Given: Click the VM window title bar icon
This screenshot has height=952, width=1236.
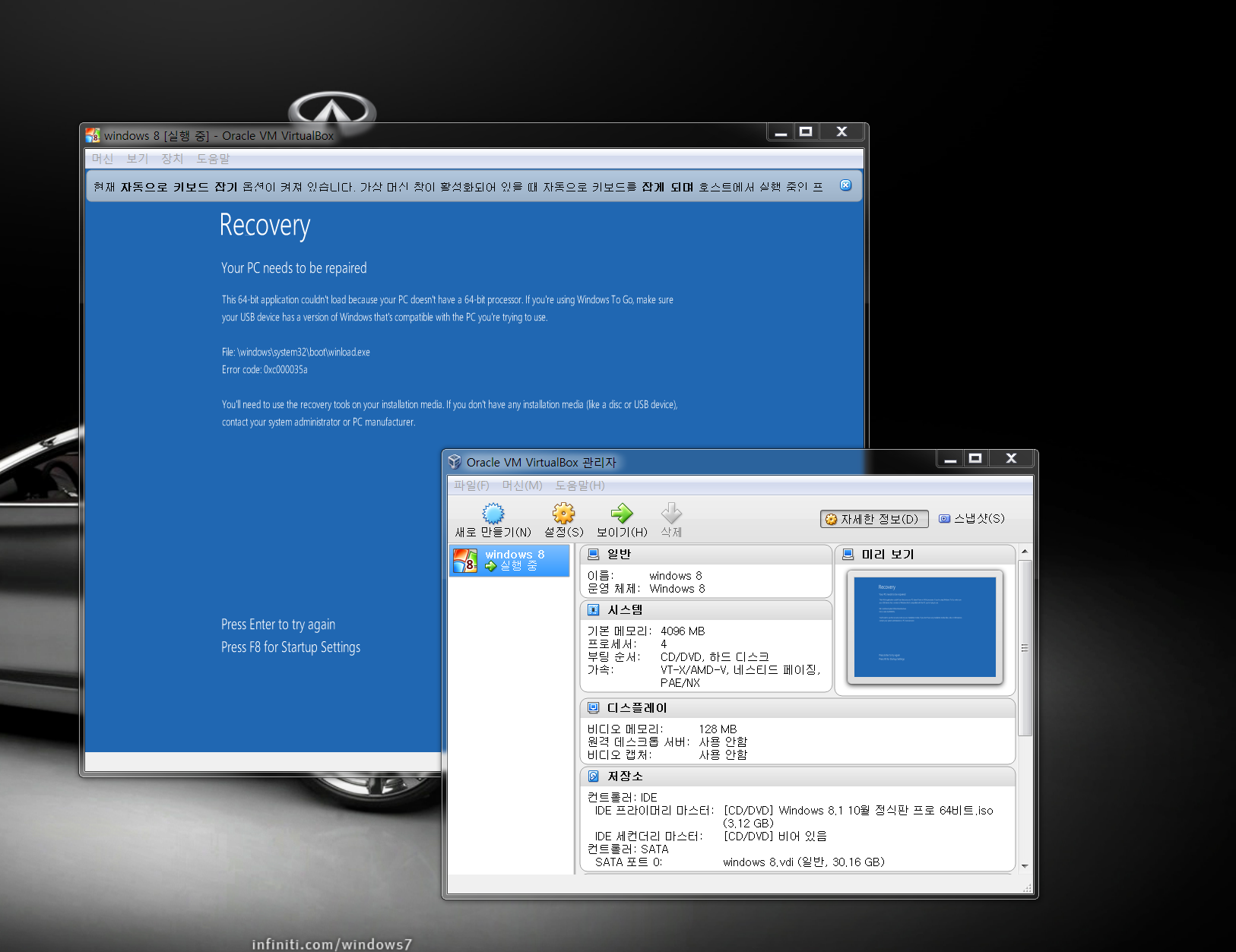Looking at the screenshot, I should 93,135.
